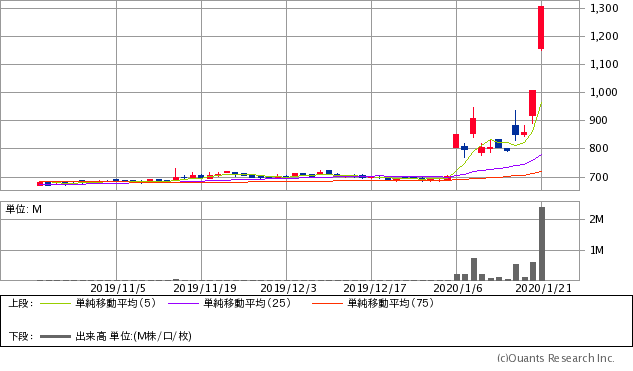Click the 1,200 price axis label
The width and height of the screenshot is (633, 371).
point(604,36)
